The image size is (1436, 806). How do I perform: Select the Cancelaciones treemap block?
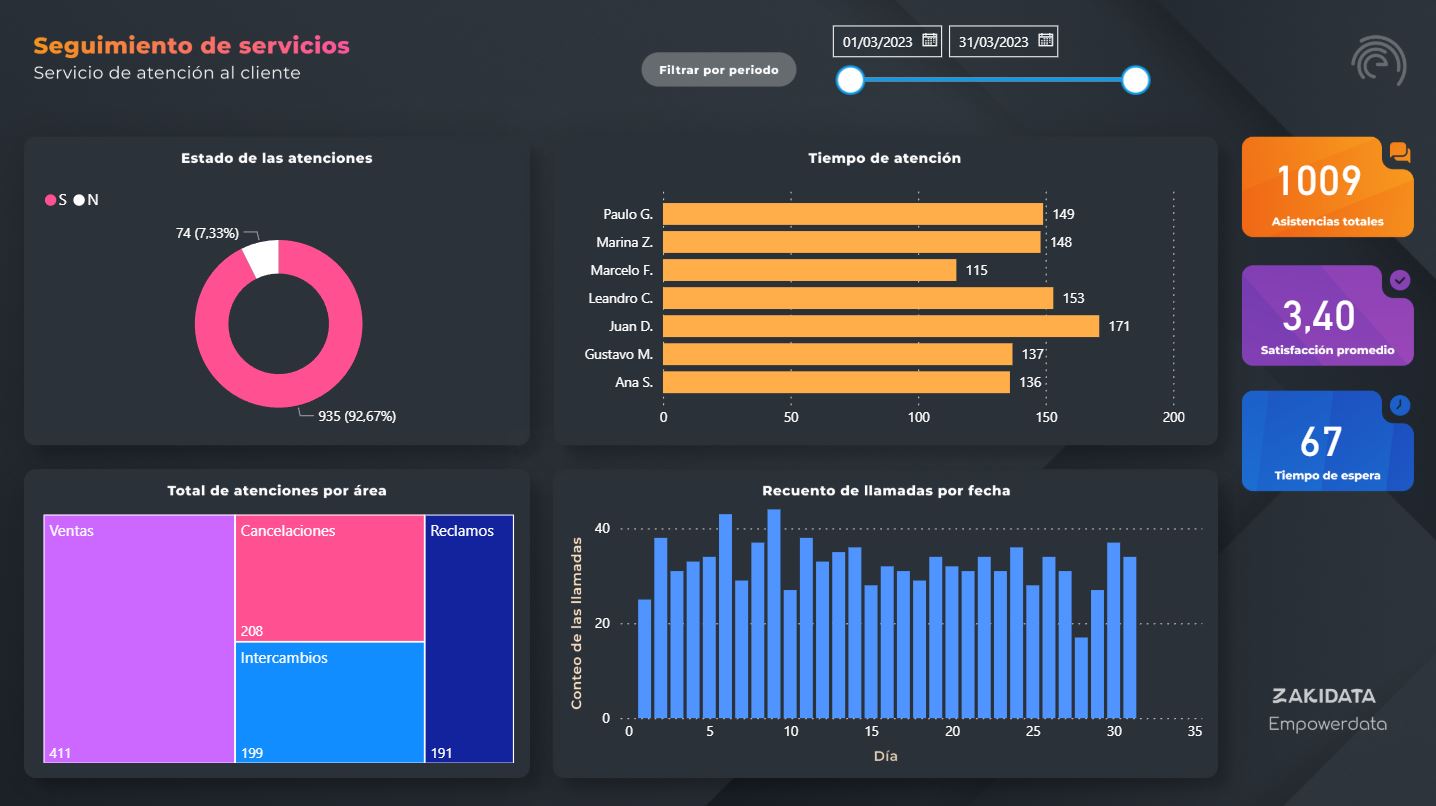coord(330,578)
